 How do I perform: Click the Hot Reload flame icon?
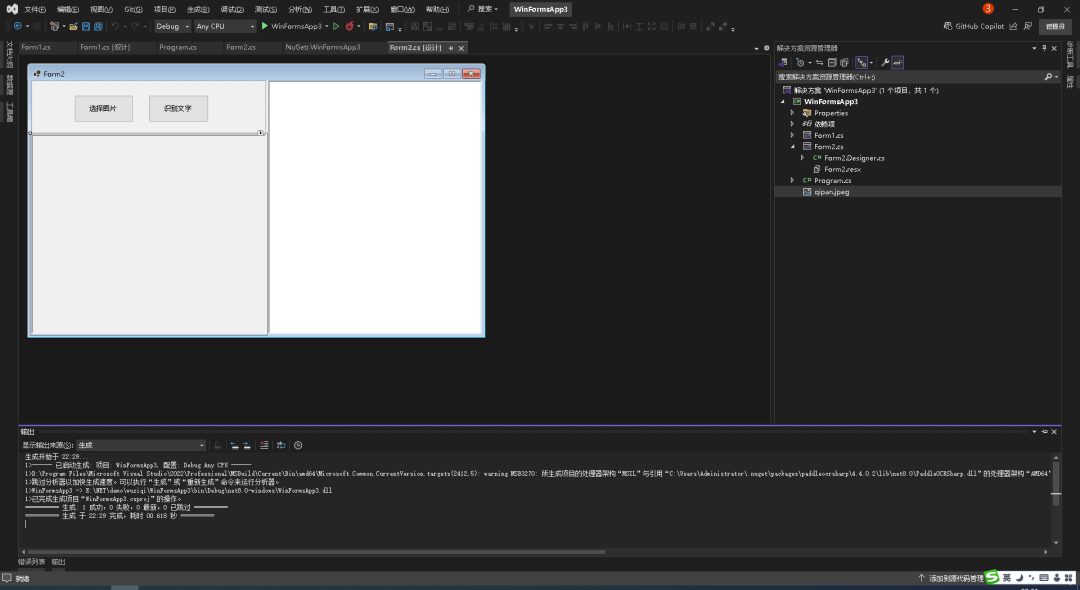click(349, 26)
